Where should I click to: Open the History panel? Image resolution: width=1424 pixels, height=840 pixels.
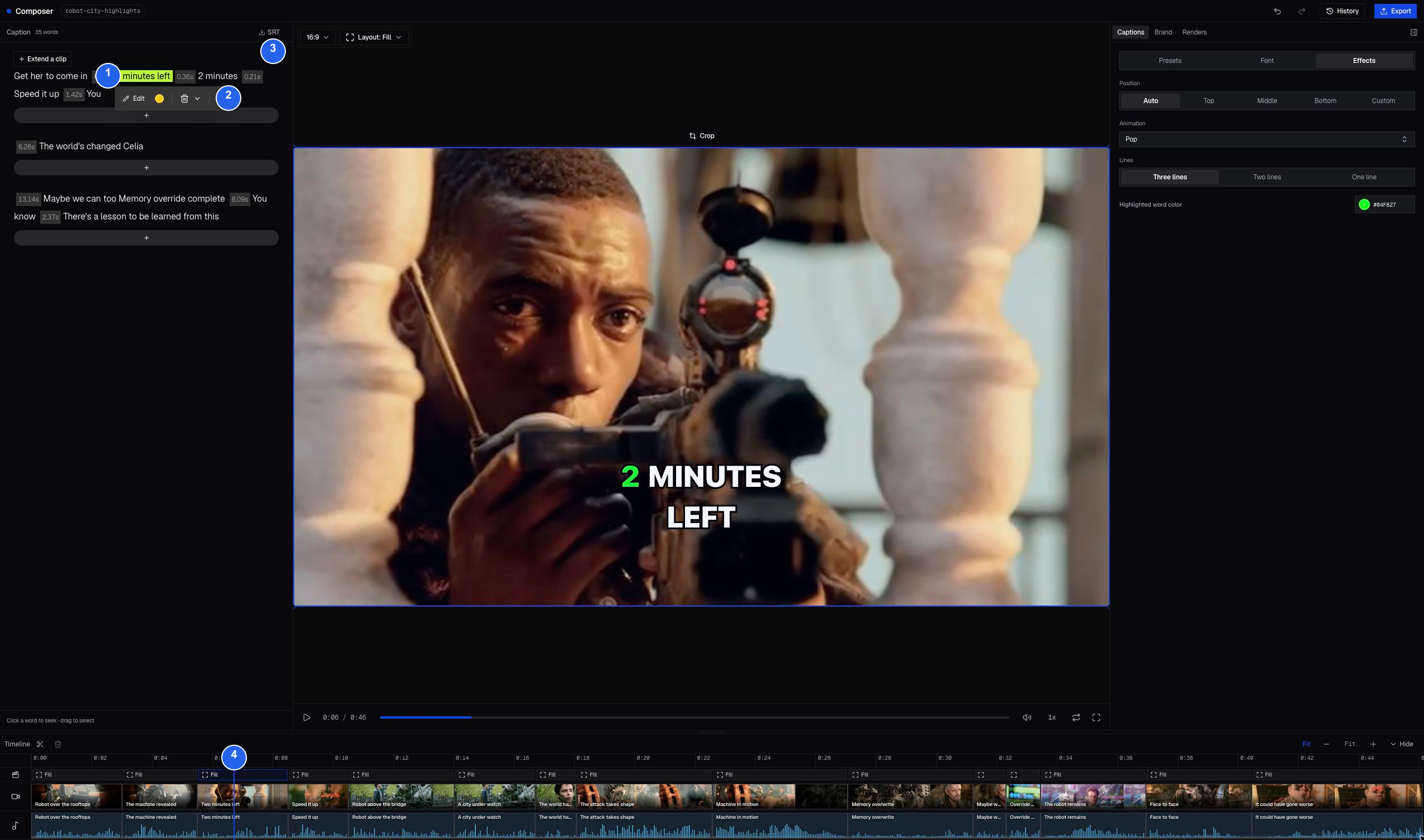[x=1342, y=11]
